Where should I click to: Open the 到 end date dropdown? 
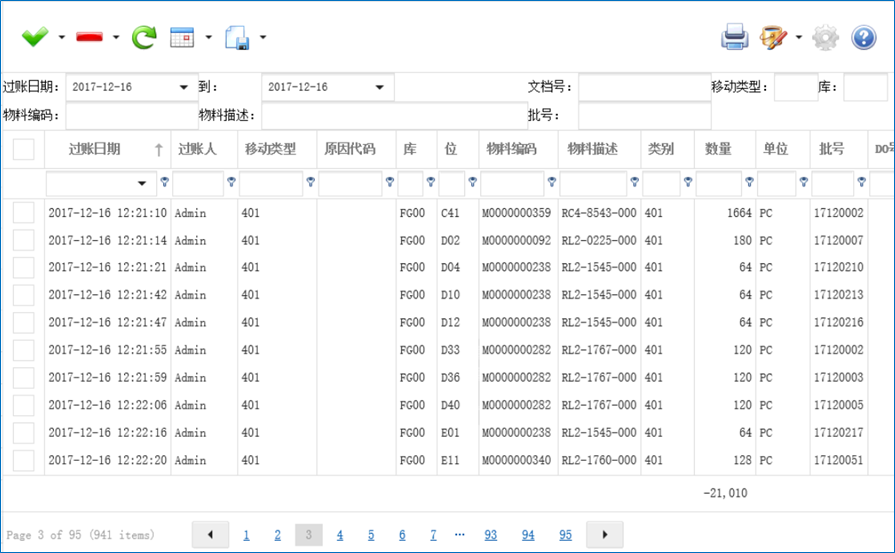point(379,87)
